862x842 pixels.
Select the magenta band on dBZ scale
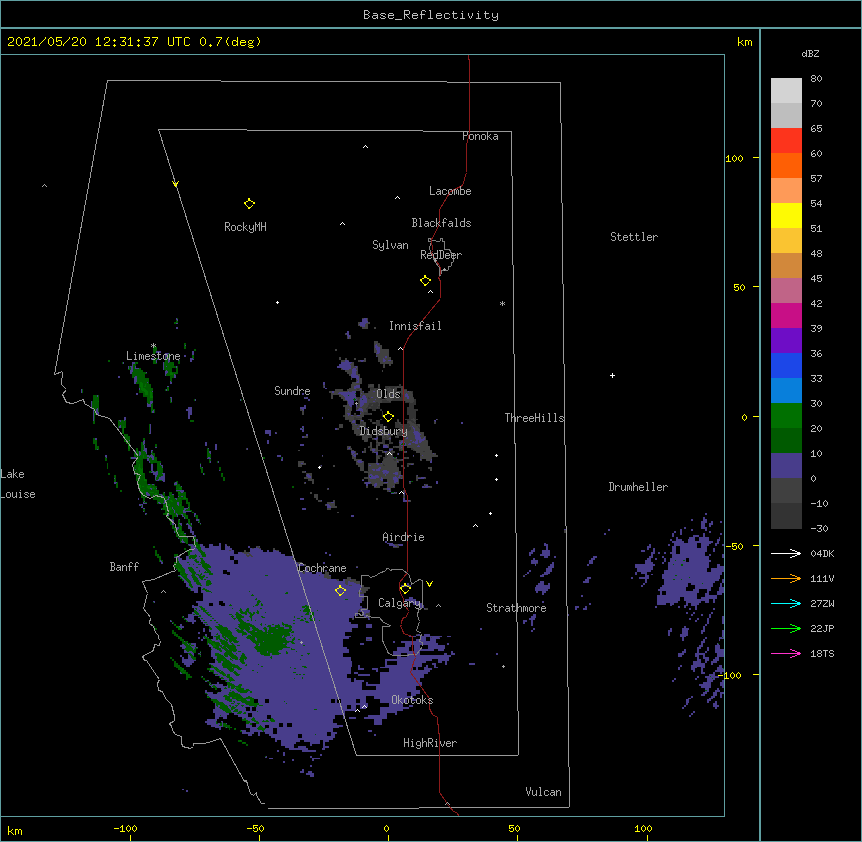pyautogui.click(x=786, y=315)
